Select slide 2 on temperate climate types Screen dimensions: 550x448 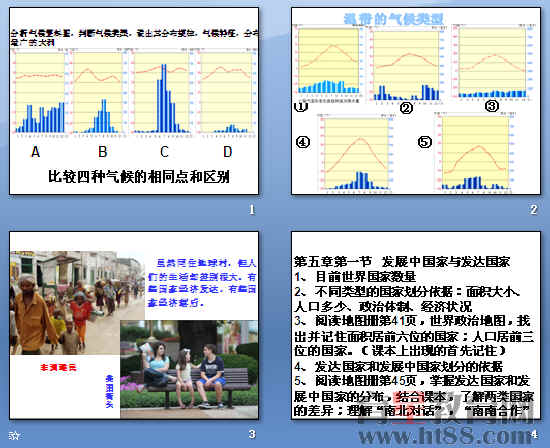(x=416, y=101)
